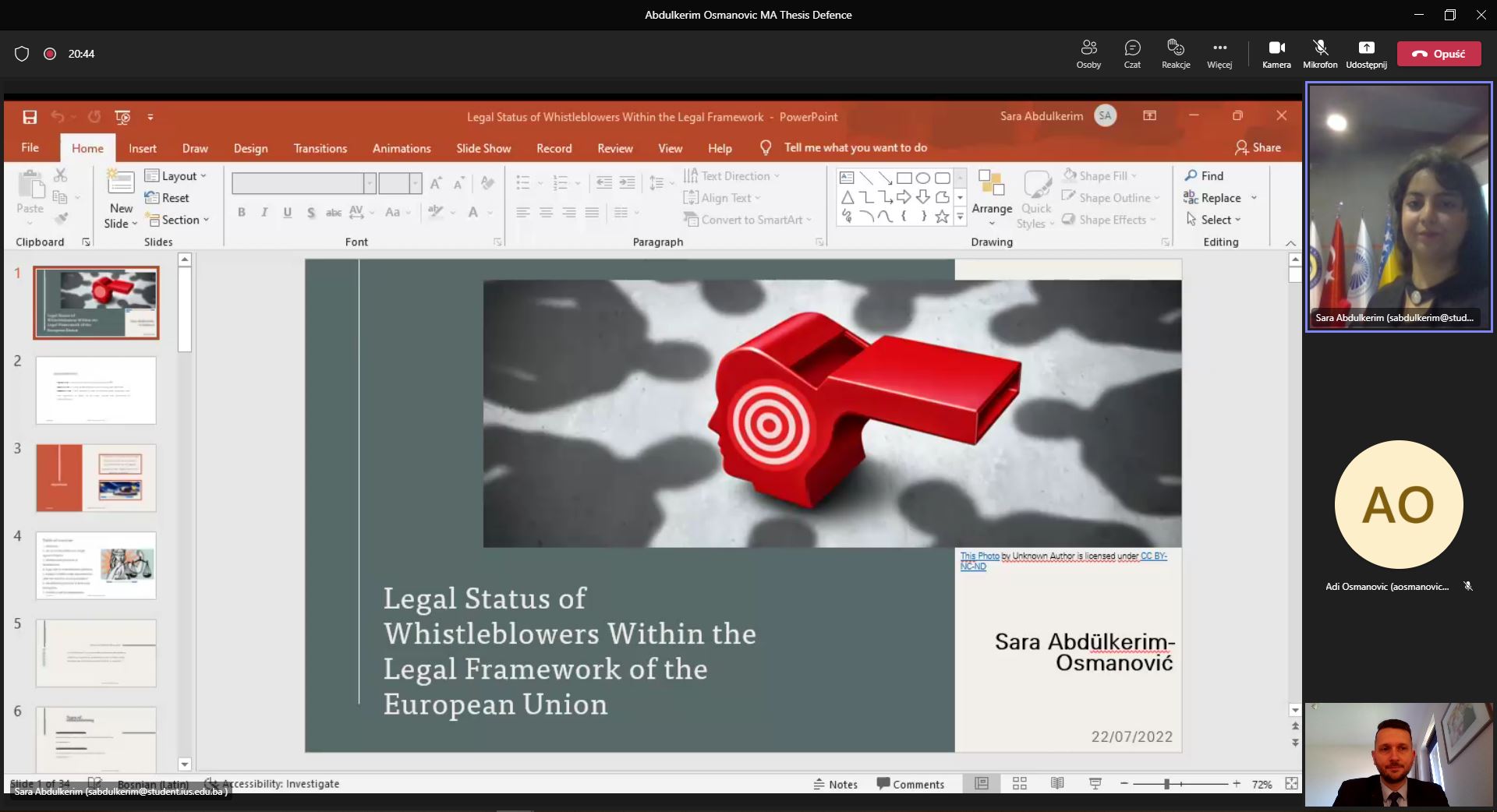The width and height of the screenshot is (1497, 812).
Task: Open Reakcje reactions menu
Action: (1176, 54)
